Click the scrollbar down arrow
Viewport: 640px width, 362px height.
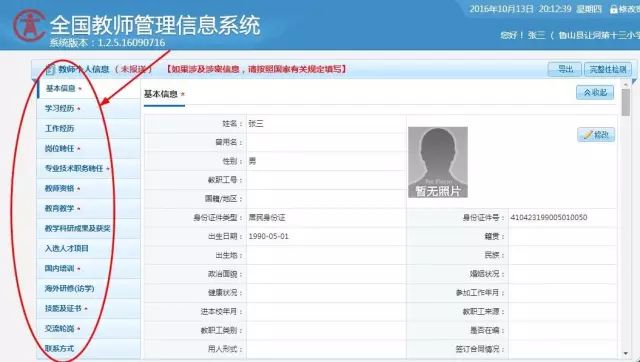626,354
